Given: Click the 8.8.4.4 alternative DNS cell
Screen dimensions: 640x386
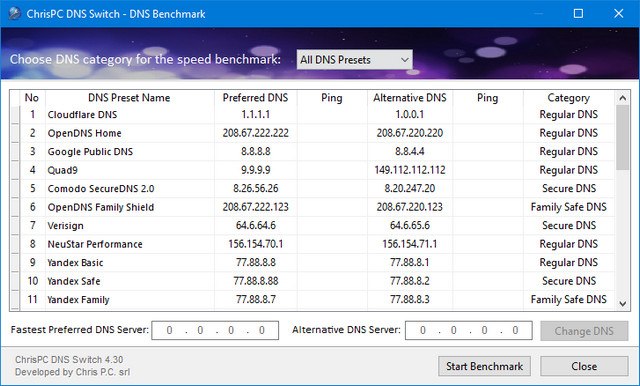Looking at the screenshot, I should click(410, 151).
